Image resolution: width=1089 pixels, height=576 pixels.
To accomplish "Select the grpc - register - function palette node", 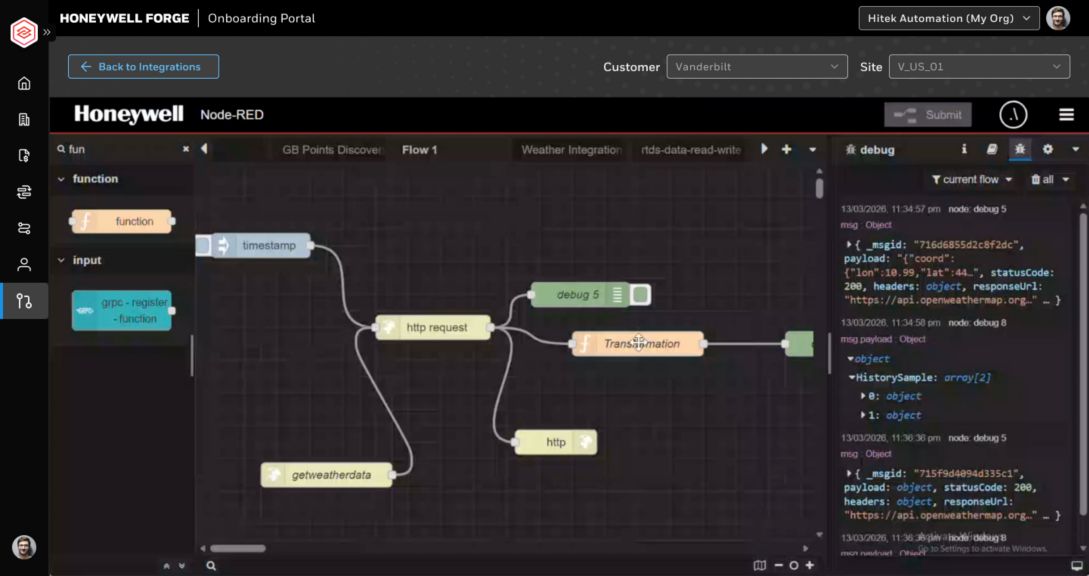I will 122,310.
